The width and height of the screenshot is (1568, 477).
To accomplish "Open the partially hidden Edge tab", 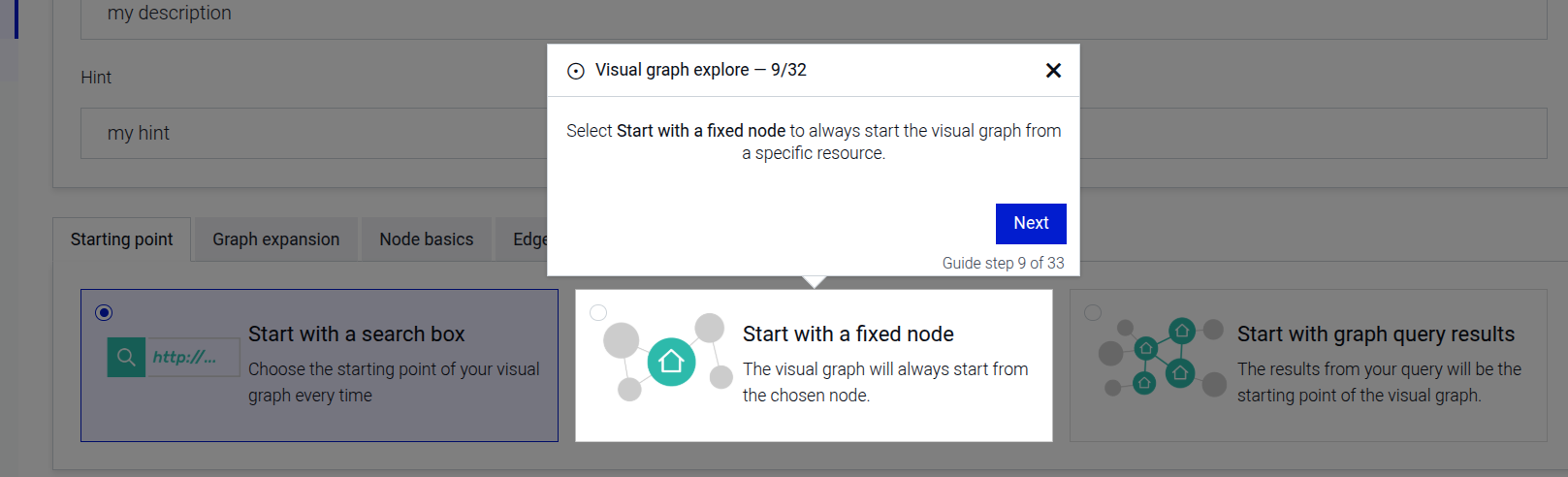I will pyautogui.click(x=528, y=239).
